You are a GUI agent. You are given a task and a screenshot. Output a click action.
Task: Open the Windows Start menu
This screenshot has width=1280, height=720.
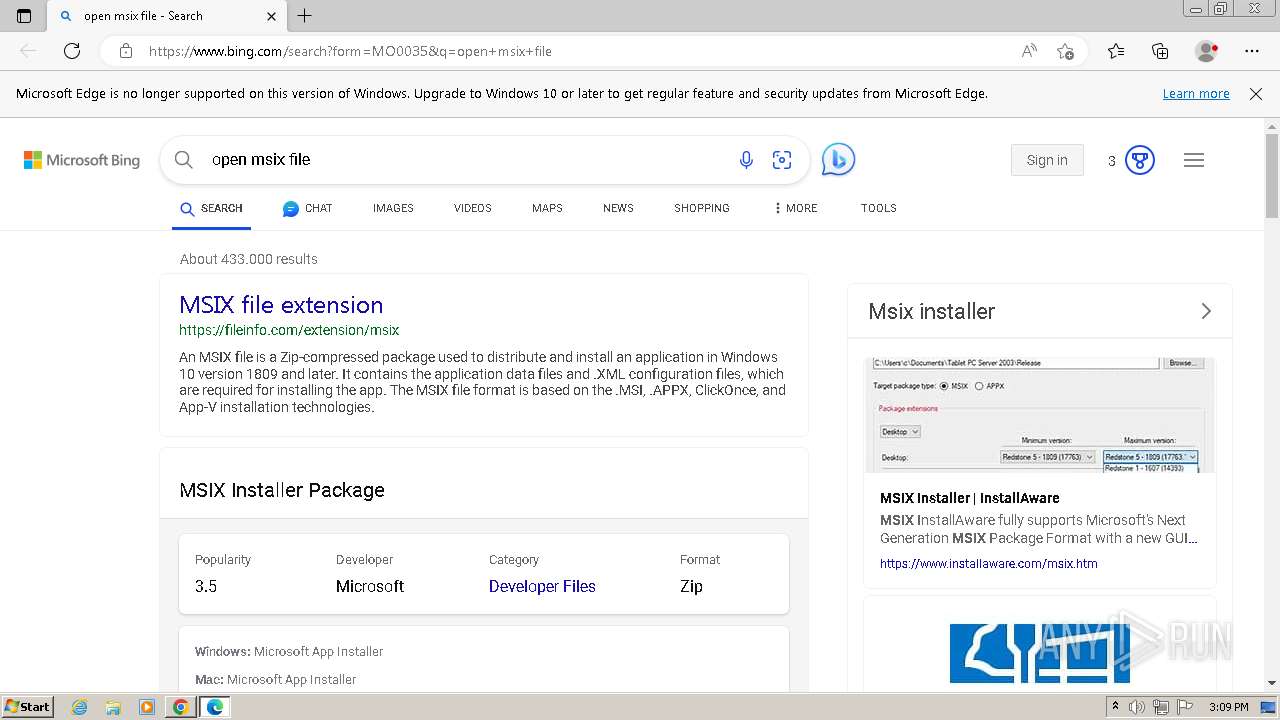(27, 707)
